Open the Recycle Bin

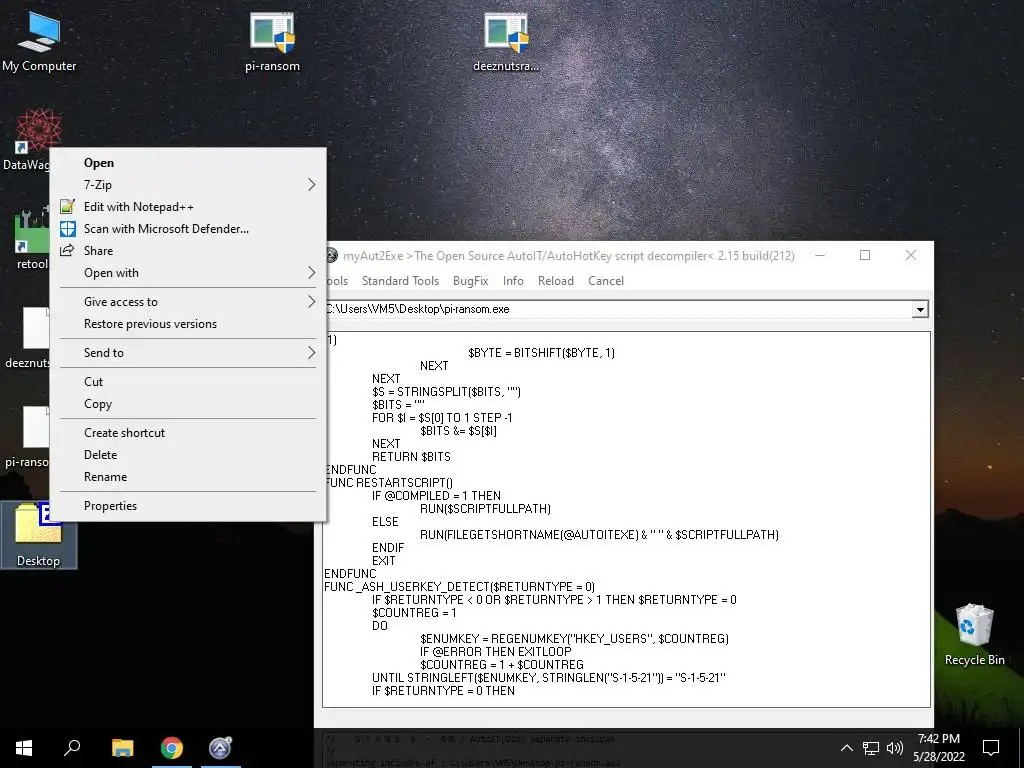point(974,635)
